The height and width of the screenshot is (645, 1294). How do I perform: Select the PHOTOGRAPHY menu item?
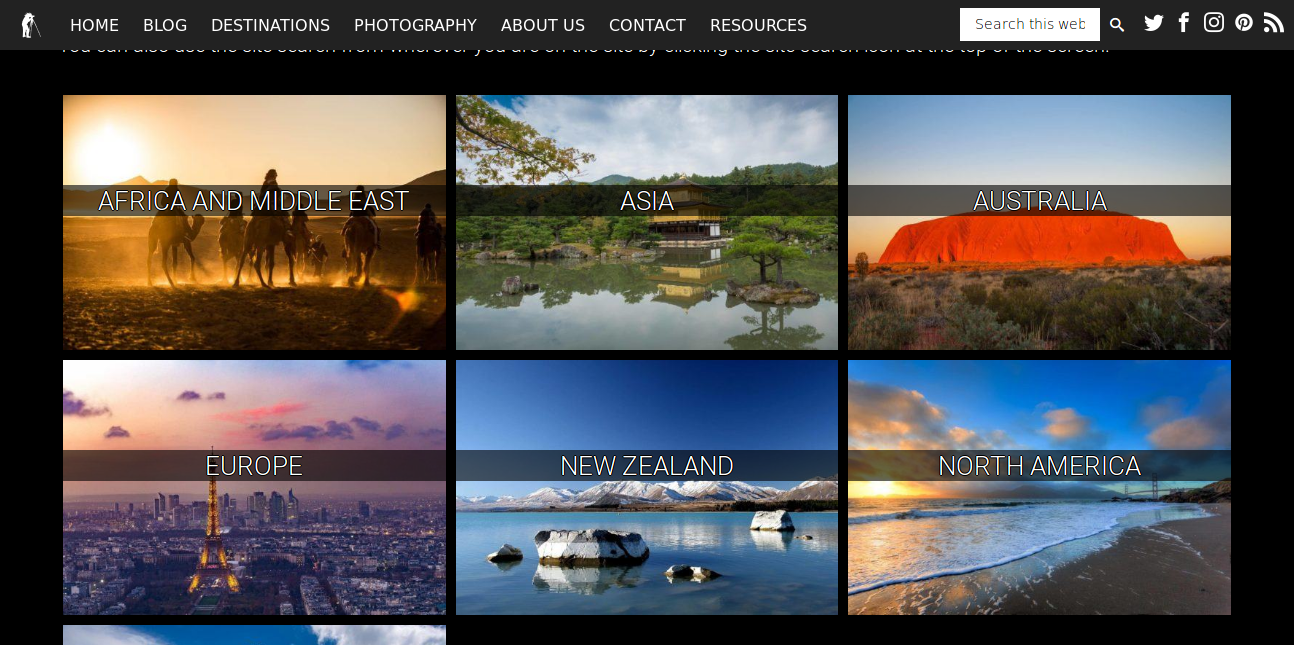415,25
